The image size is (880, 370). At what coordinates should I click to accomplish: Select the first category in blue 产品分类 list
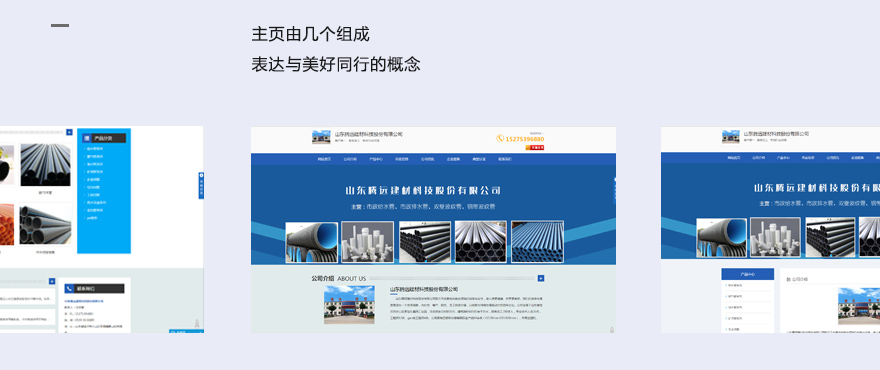95,149
